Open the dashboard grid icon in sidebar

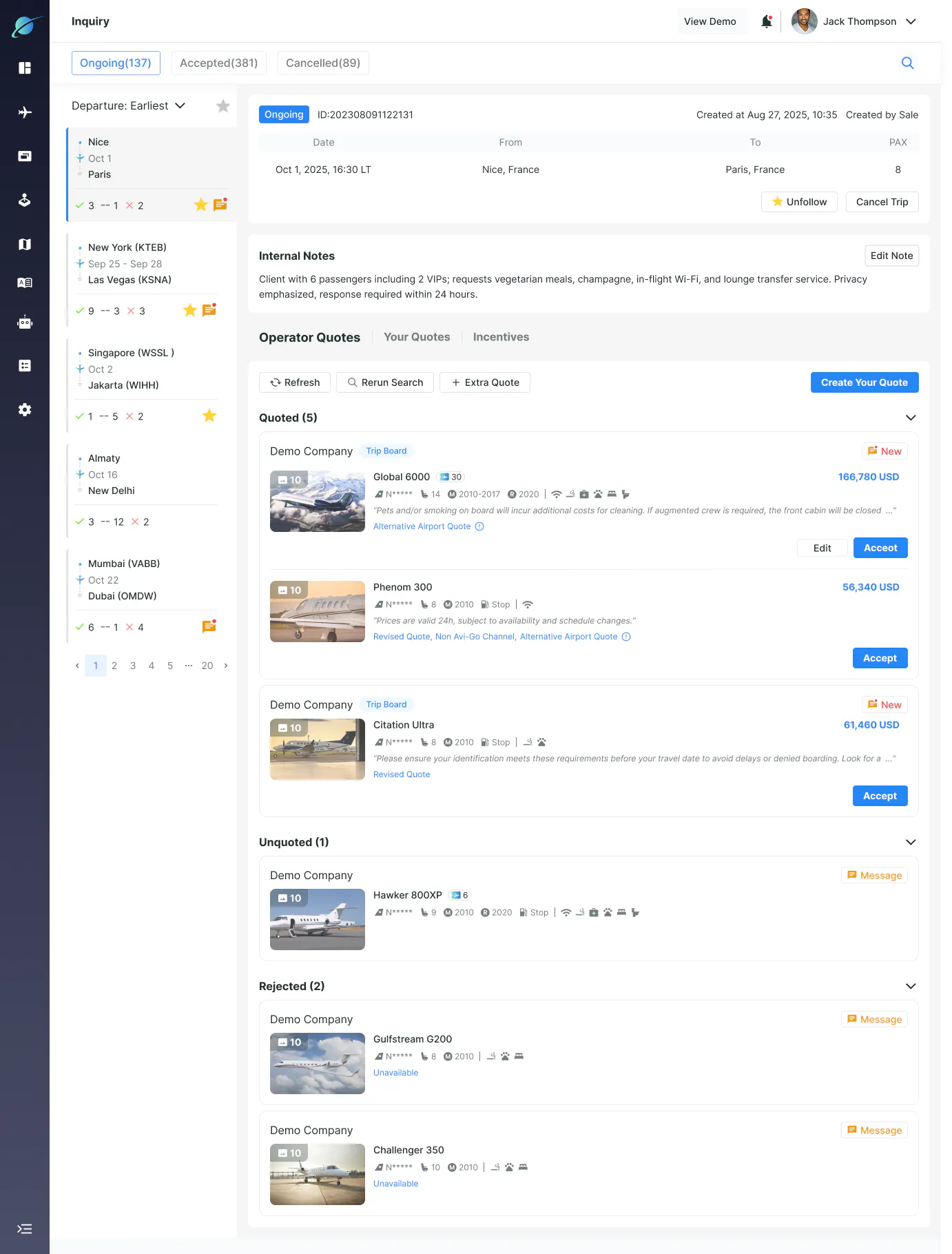point(25,68)
